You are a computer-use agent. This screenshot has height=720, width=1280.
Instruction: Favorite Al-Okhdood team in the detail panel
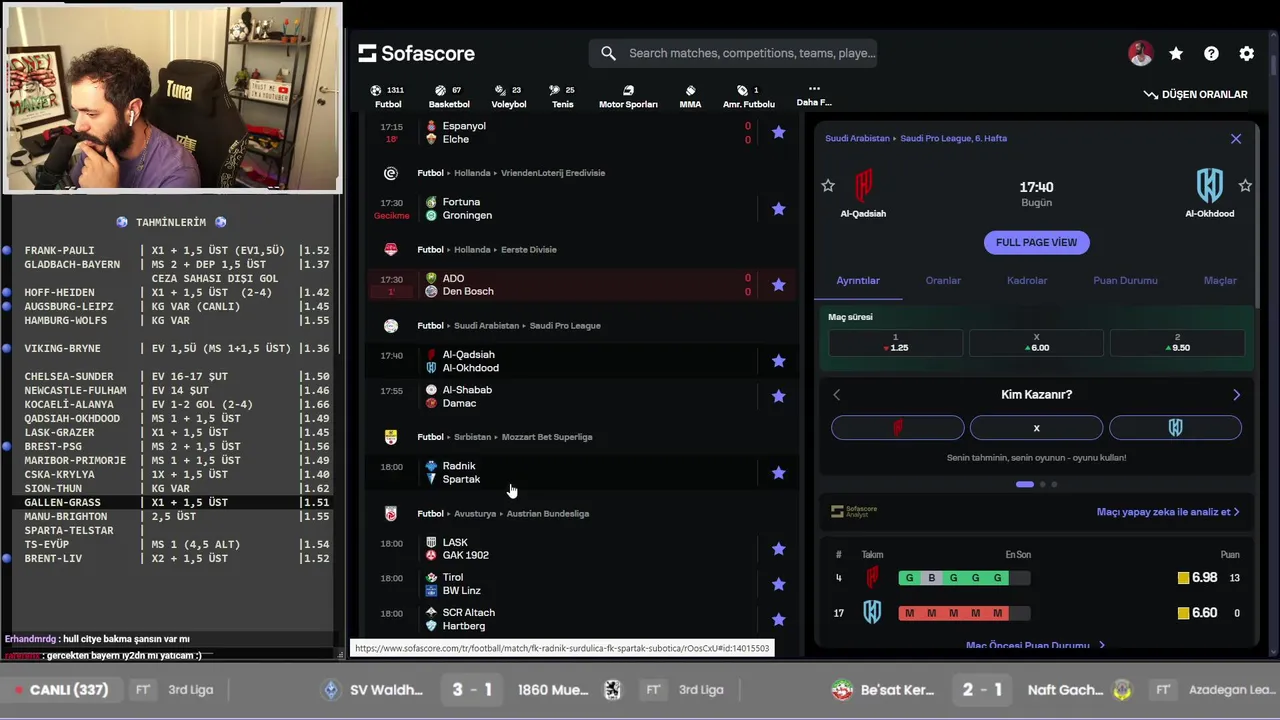click(x=1245, y=186)
